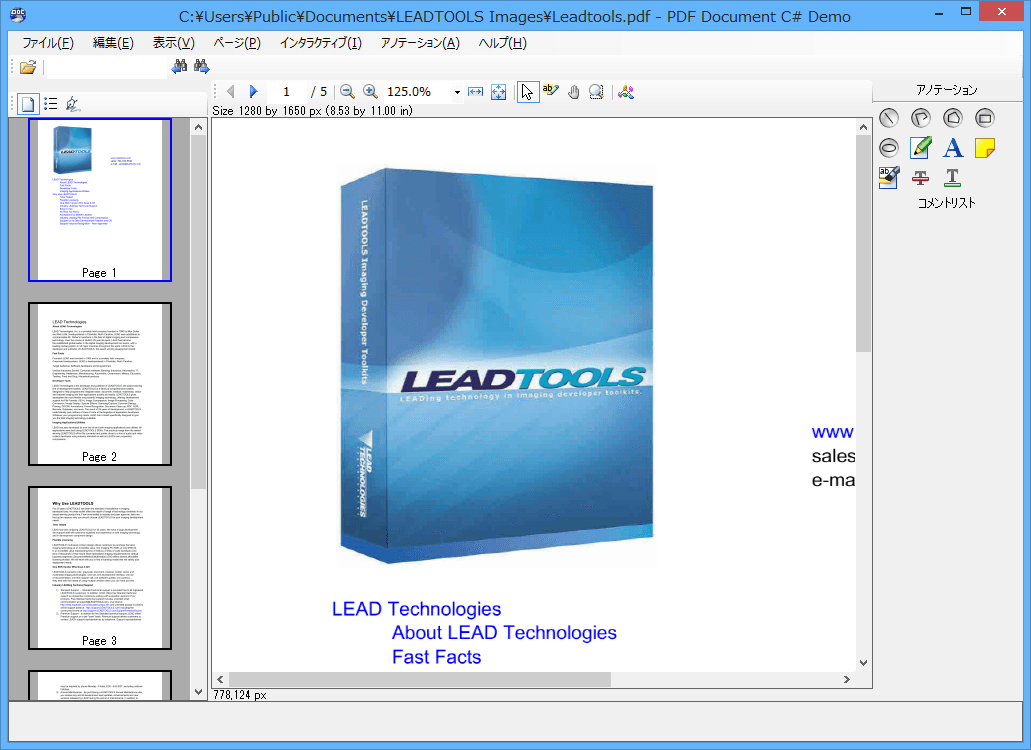
Task: Go to the previous page arrow
Action: tap(230, 92)
